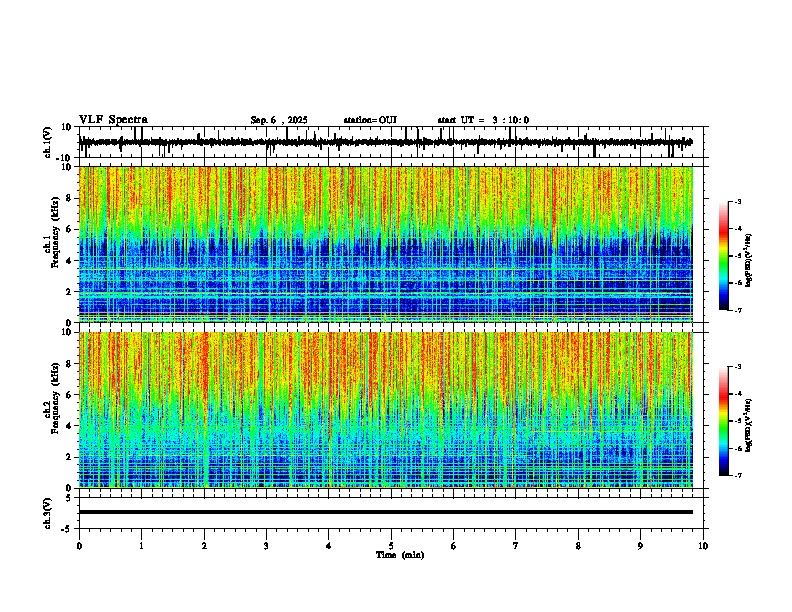Click the black ch.3 voltage trace line
792x612 pixels.
[x=385, y=512]
